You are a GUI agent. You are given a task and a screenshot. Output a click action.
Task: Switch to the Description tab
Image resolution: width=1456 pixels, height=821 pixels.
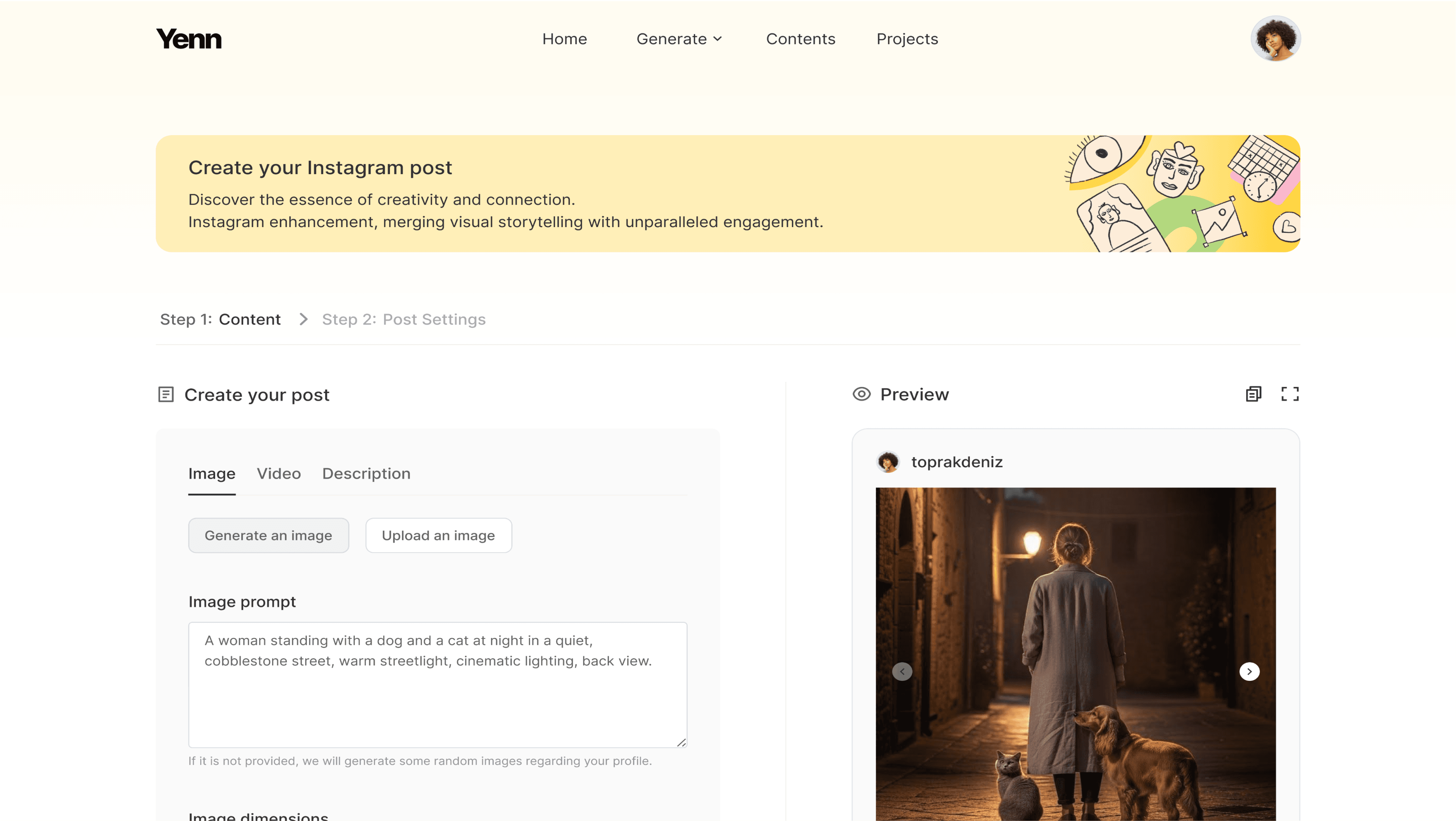366,474
